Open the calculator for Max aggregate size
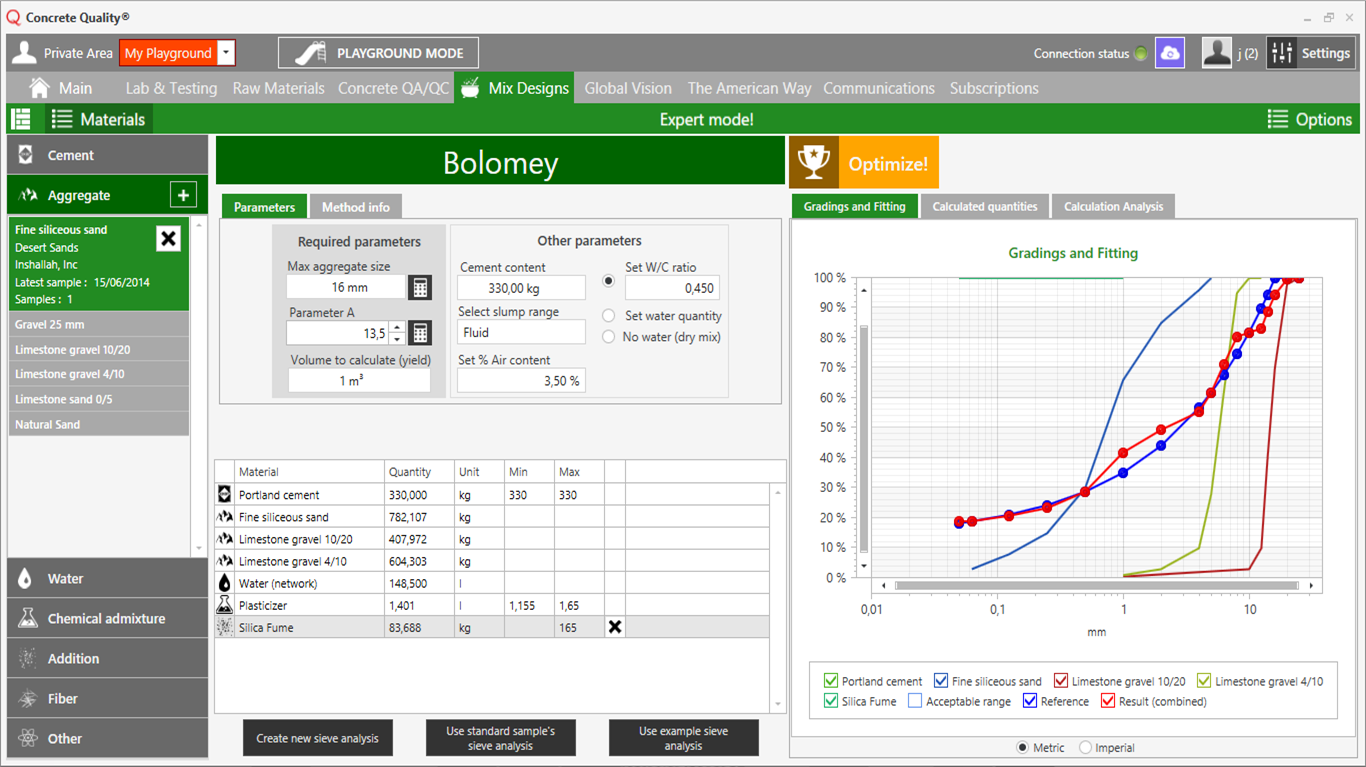This screenshot has height=767, width=1366. [x=420, y=287]
